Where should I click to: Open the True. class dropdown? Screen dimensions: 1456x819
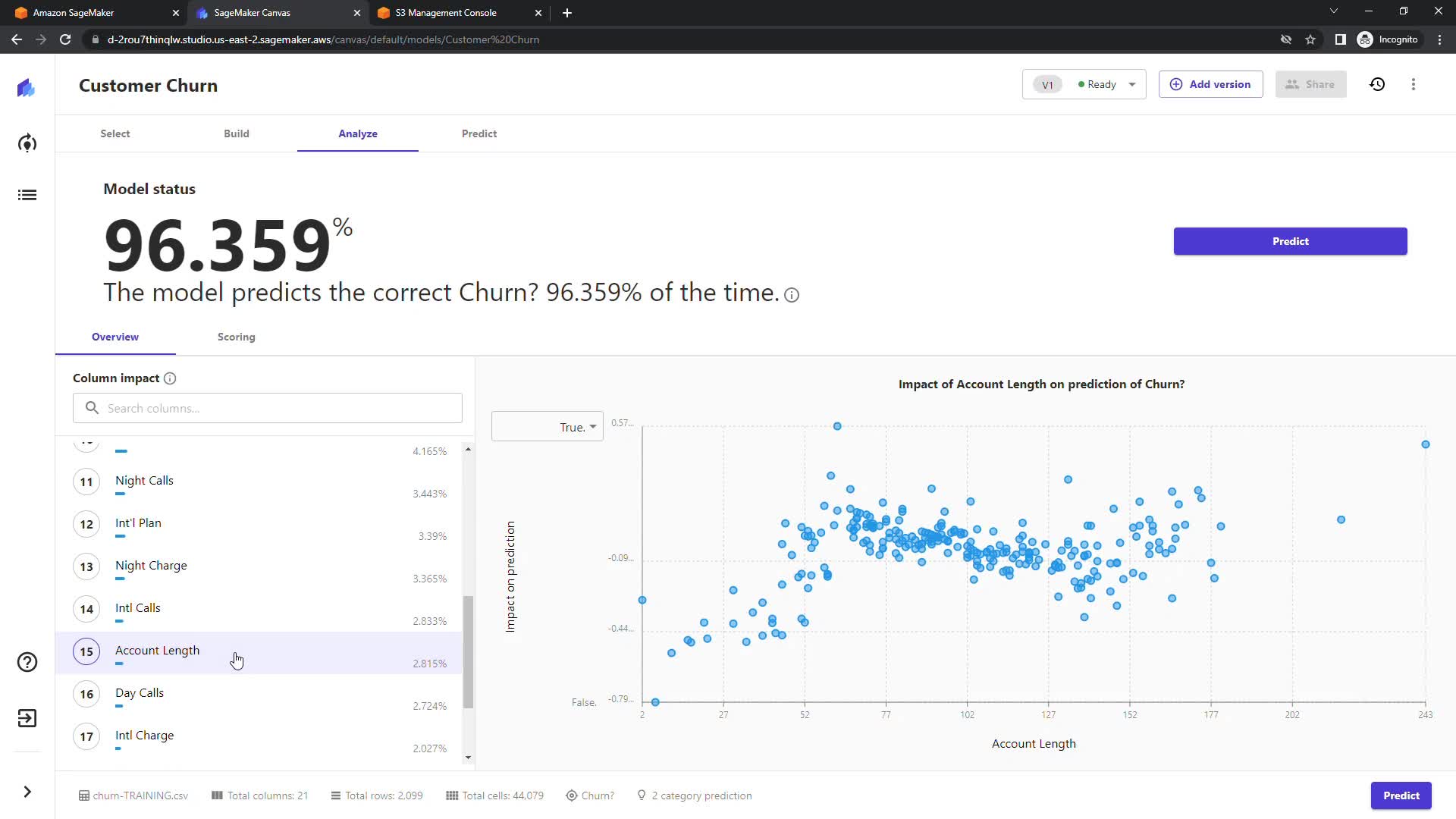coord(548,427)
